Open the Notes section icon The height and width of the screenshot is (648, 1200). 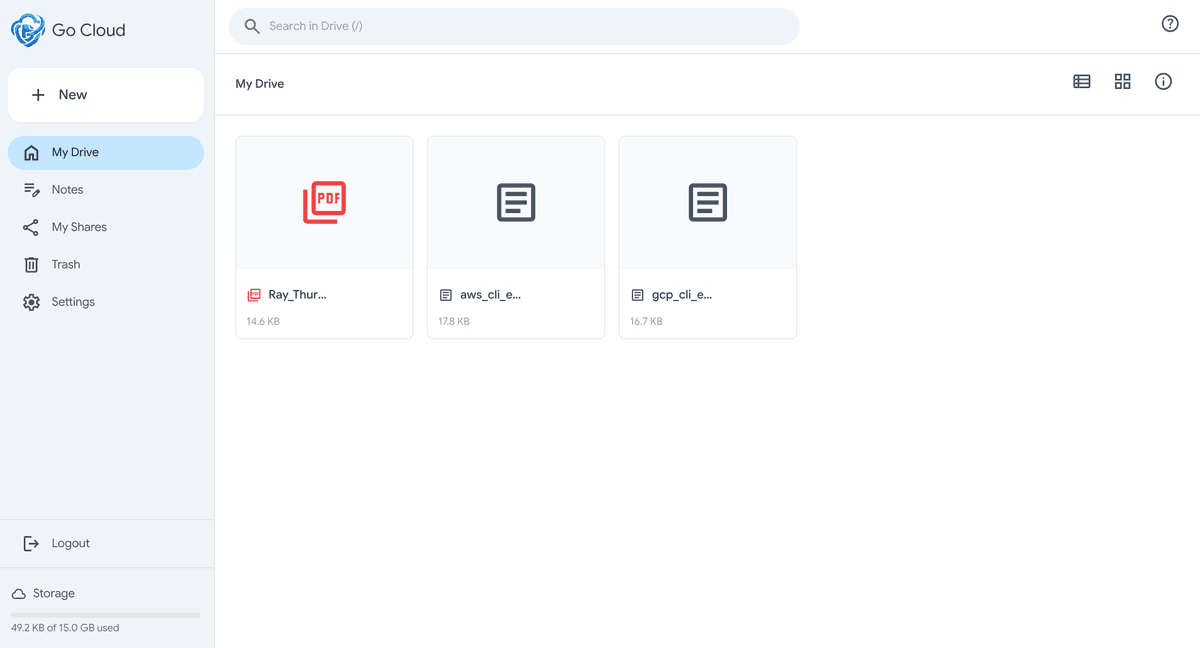coord(31,189)
